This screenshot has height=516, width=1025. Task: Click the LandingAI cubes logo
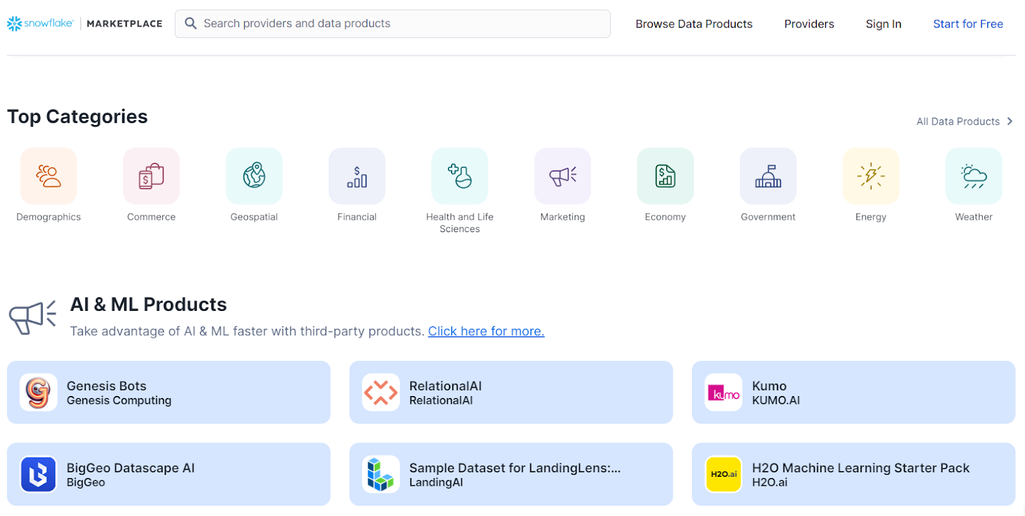[381, 474]
